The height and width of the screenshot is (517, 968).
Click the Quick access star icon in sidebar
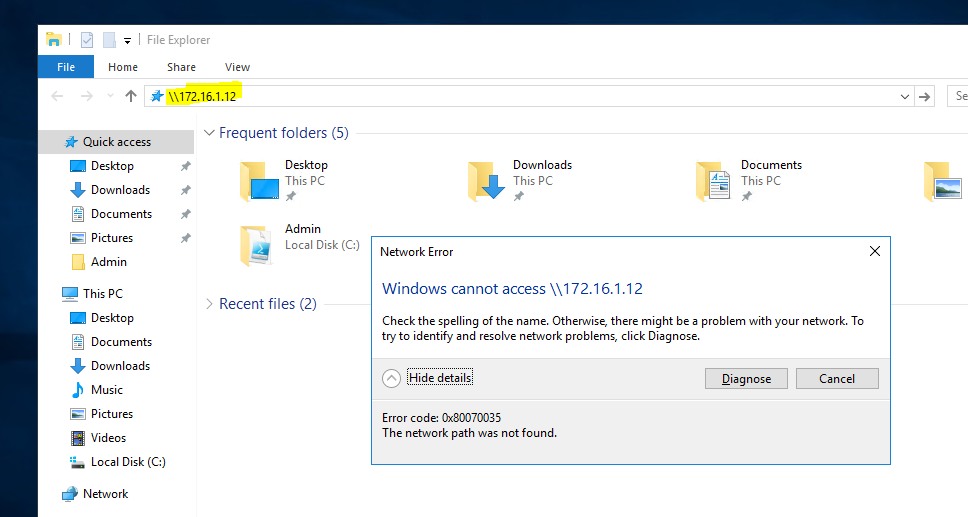coord(72,142)
